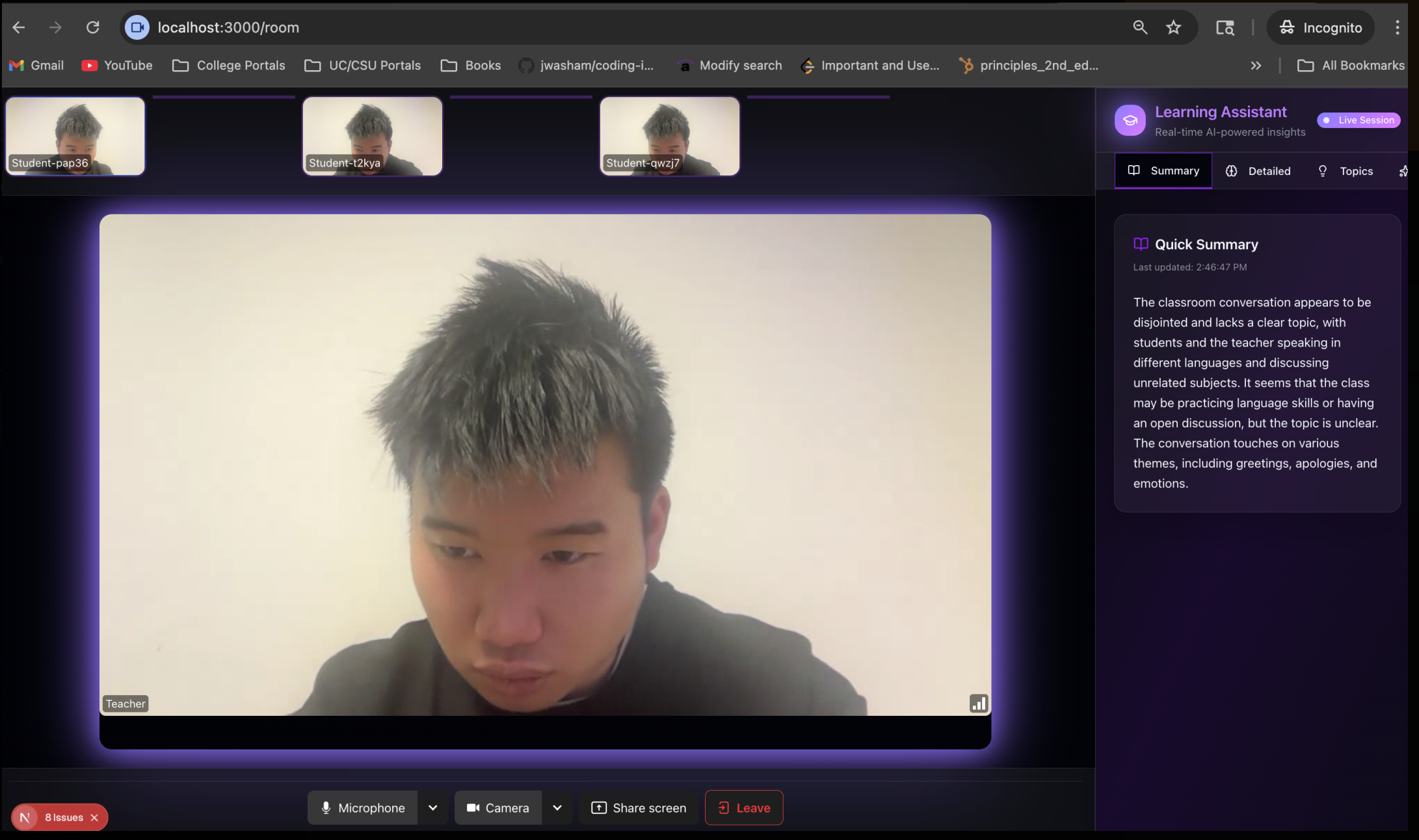Open Chrome's three-dot menu
This screenshot has height=840, width=1419.
(x=1397, y=27)
